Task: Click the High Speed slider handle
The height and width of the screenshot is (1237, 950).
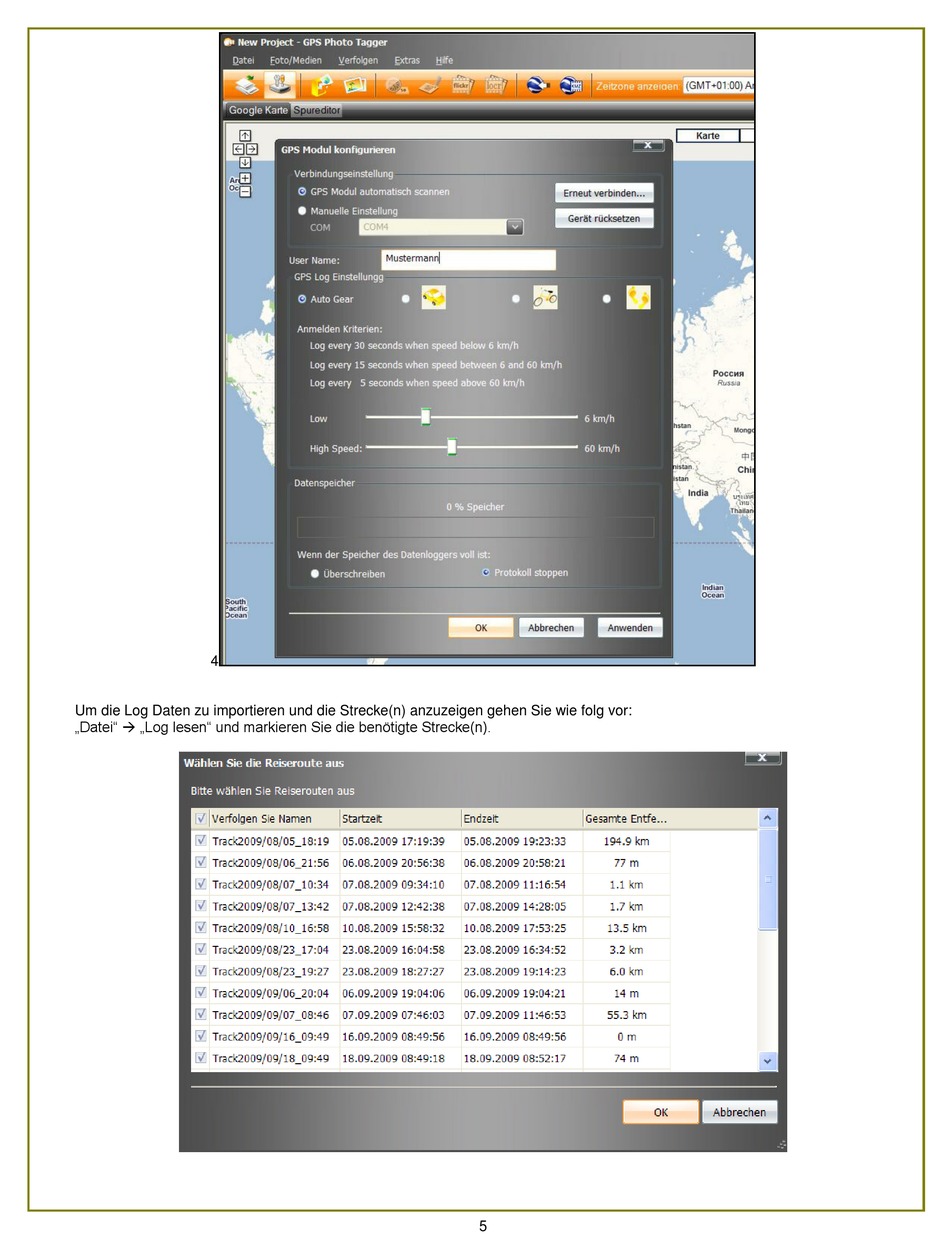Action: pos(451,447)
